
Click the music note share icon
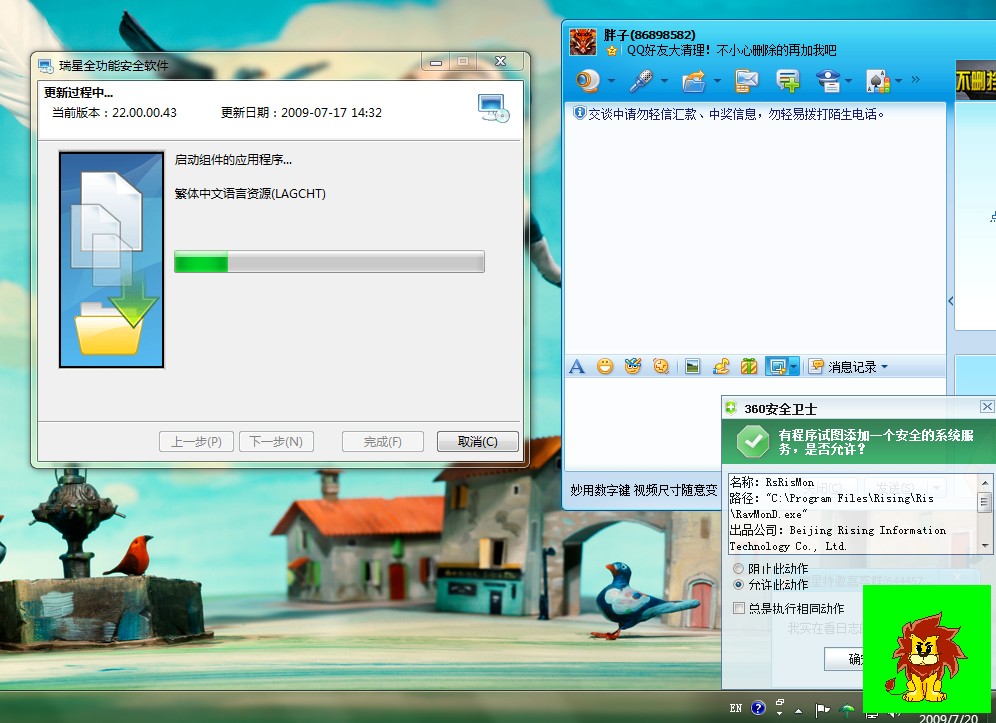click(x=721, y=367)
